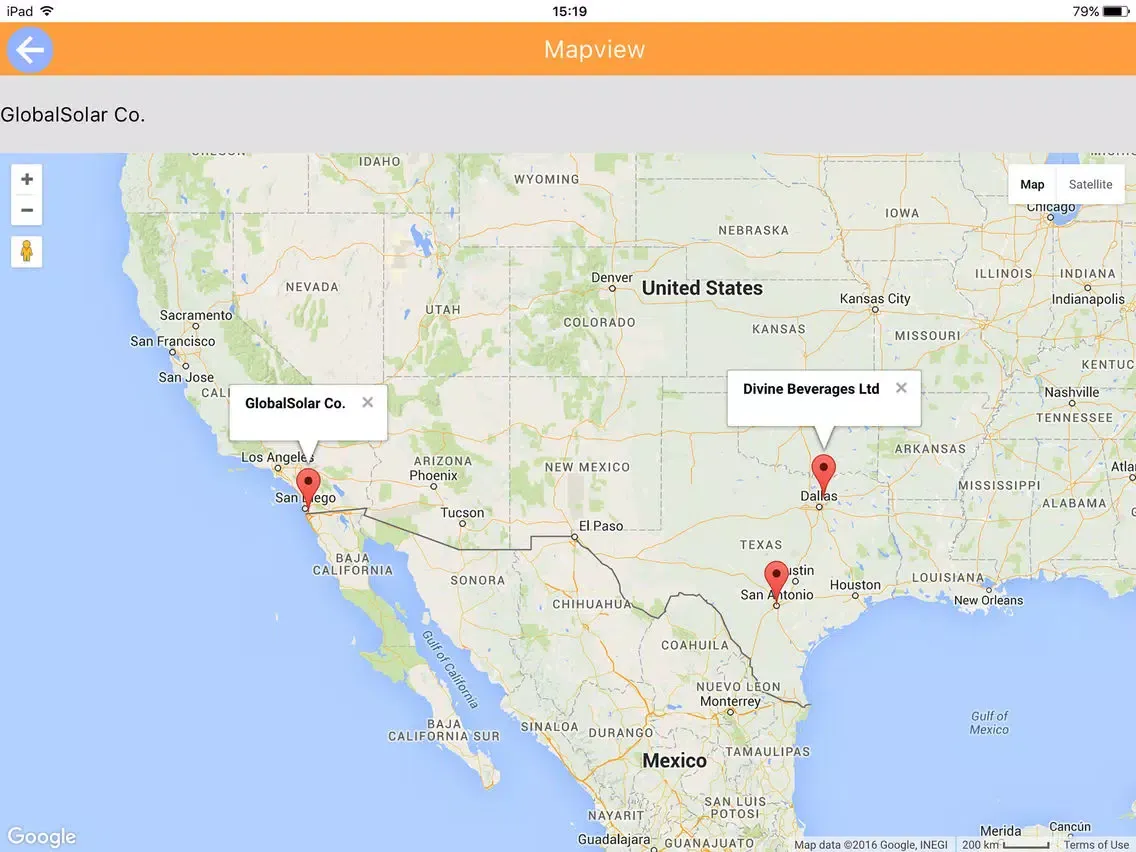Viewport: 1136px width, 852px height.
Task: Tap the San Francisco city label
Action: pos(172,341)
